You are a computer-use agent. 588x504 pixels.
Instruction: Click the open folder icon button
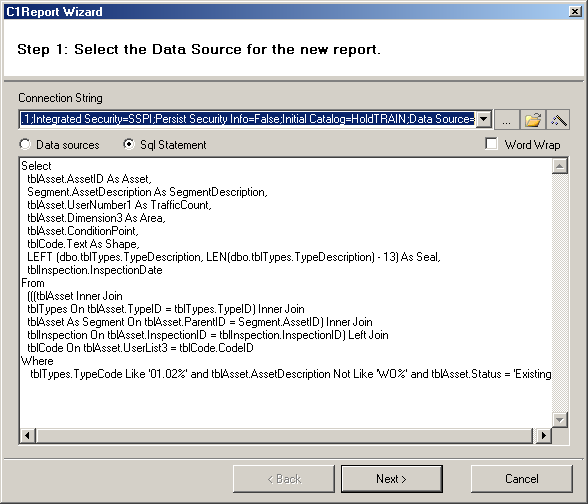[x=533, y=120]
